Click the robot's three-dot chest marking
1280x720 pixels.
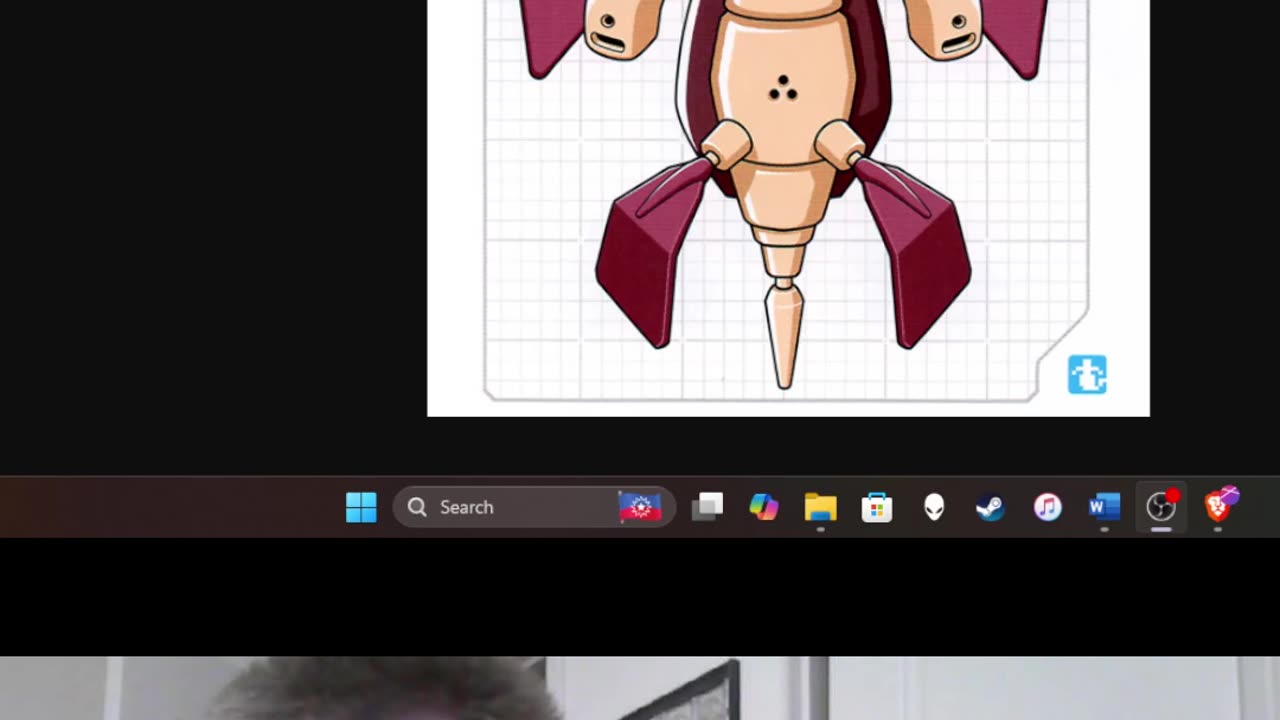coord(783,89)
